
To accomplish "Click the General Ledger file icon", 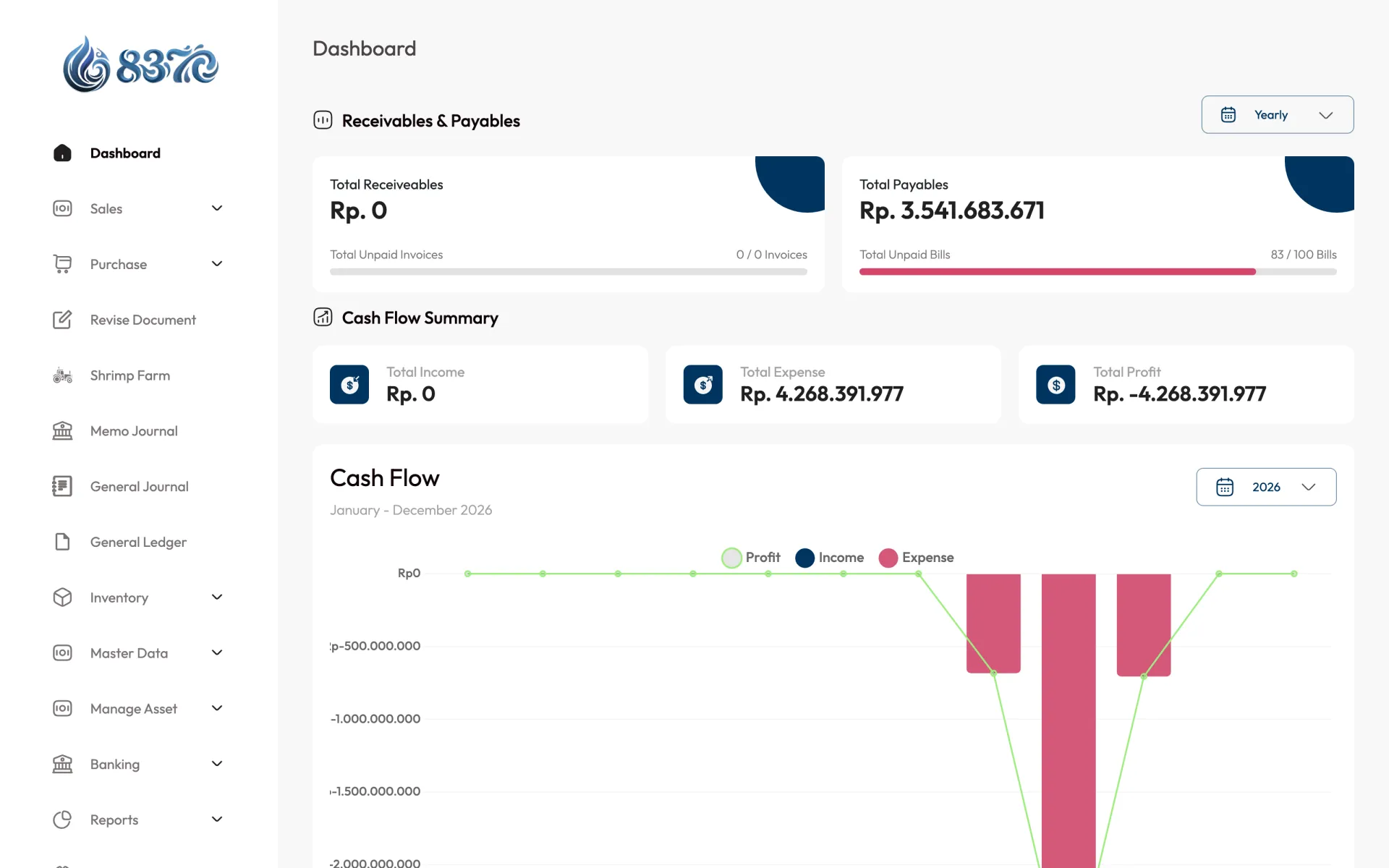I will click(62, 542).
